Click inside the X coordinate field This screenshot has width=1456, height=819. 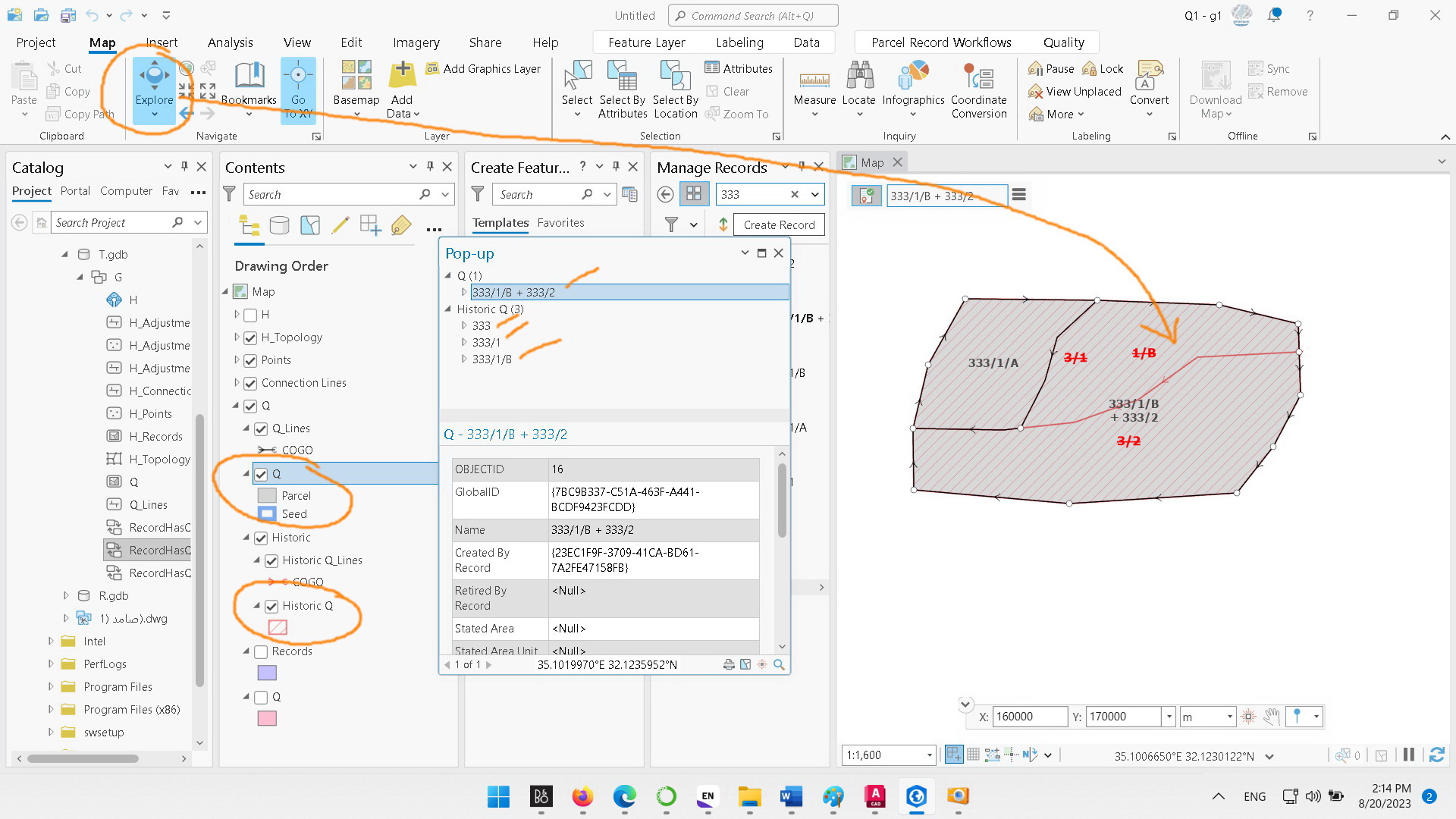1028,716
